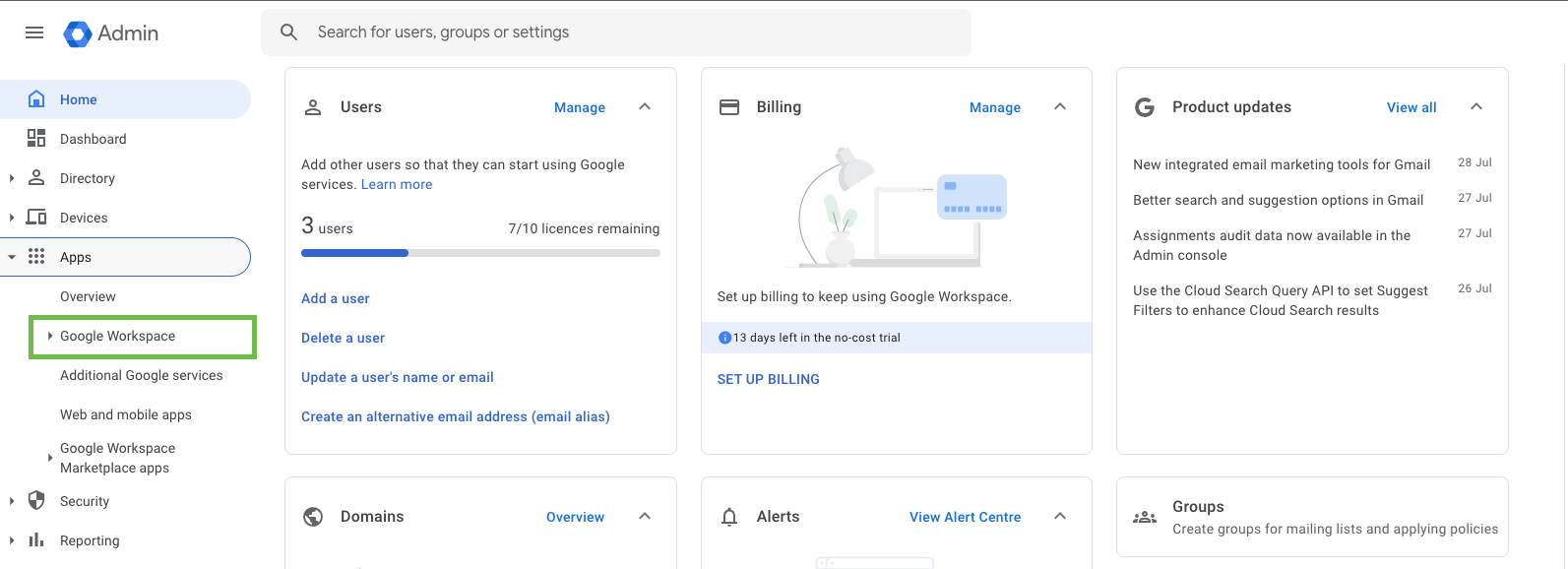Click the licences usage progress bar
This screenshot has width=1568, height=569.
(480, 253)
